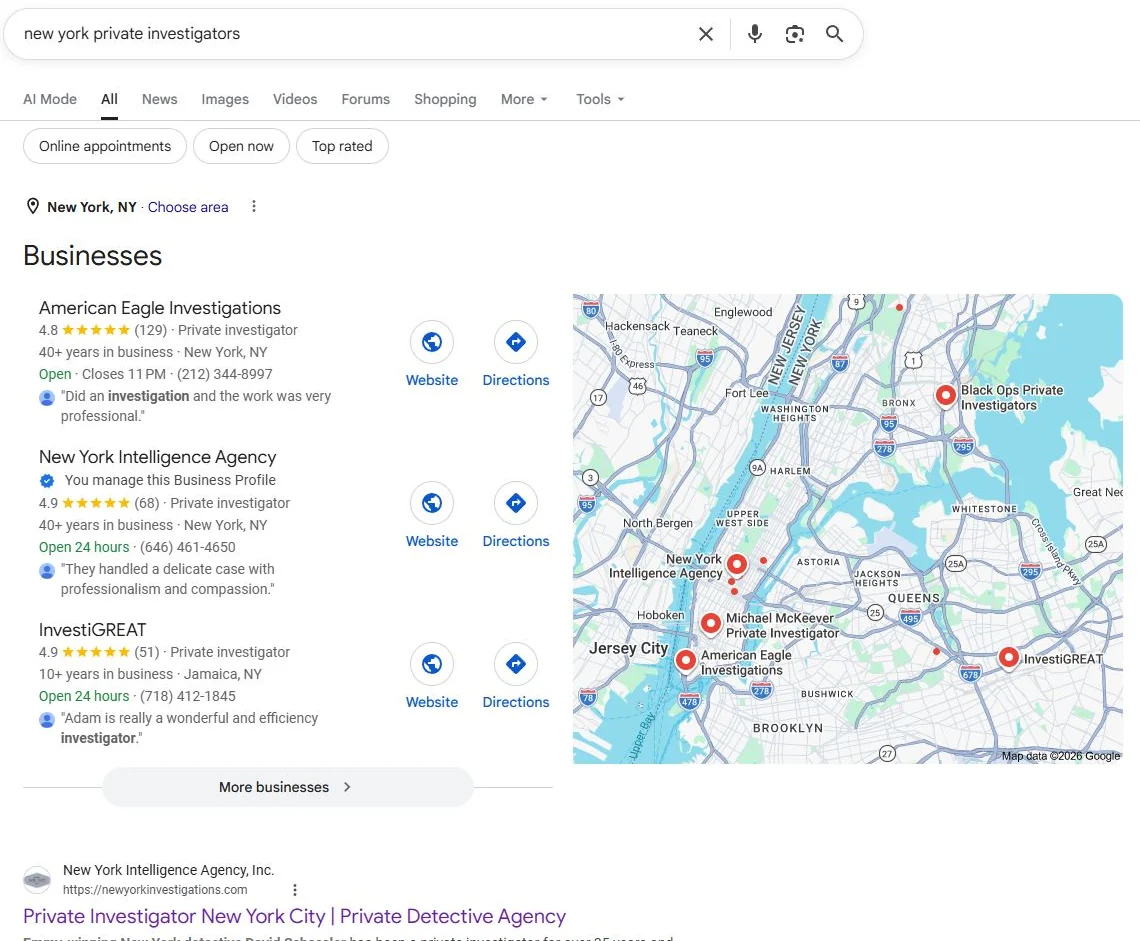Click New York Intelligence Agency phone (646) 461-4650
Image resolution: width=1140 pixels, height=941 pixels.
(x=188, y=547)
